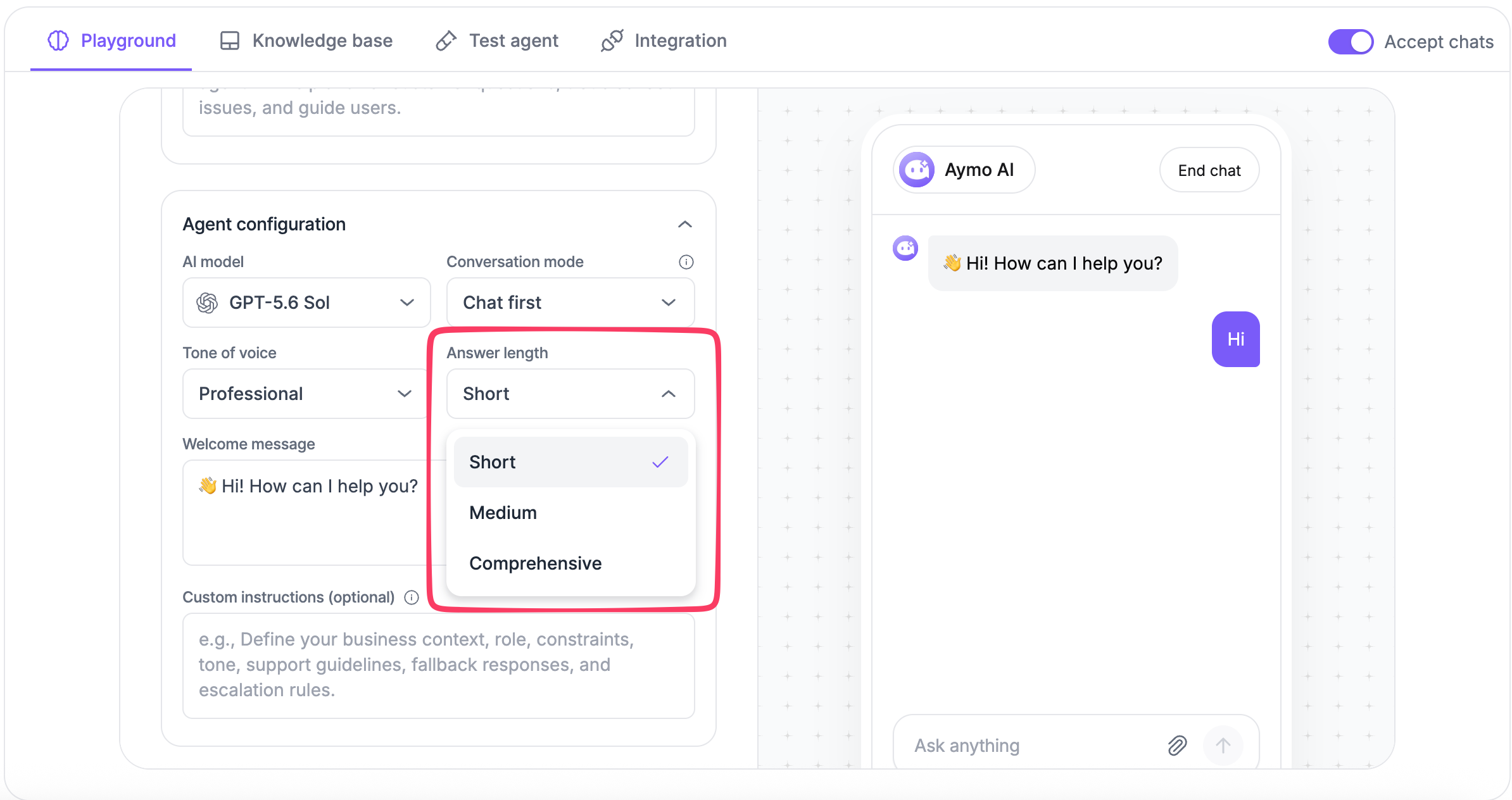Viewport: 1512px width, 800px height.
Task: Click Conversation mode info icon
Action: [x=686, y=262]
